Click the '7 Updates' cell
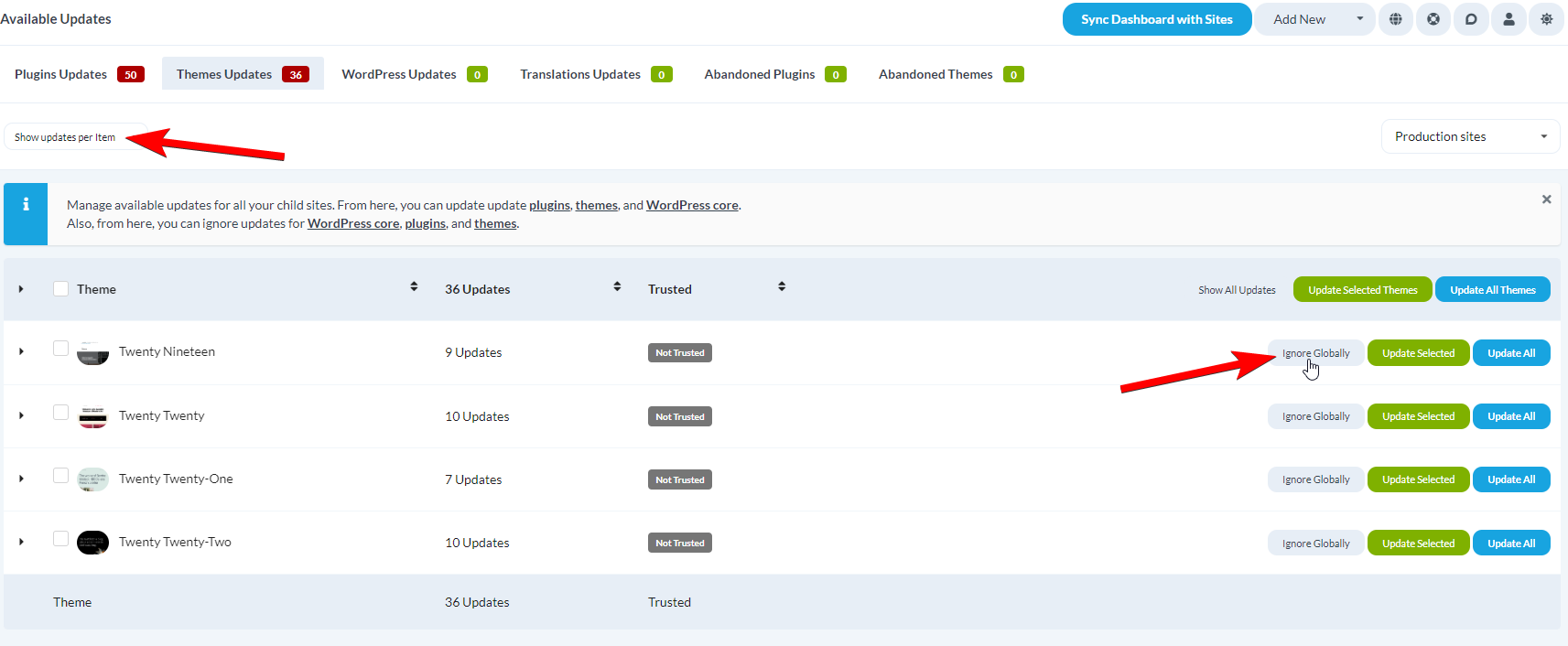The height and width of the screenshot is (646, 1568). coord(473,479)
